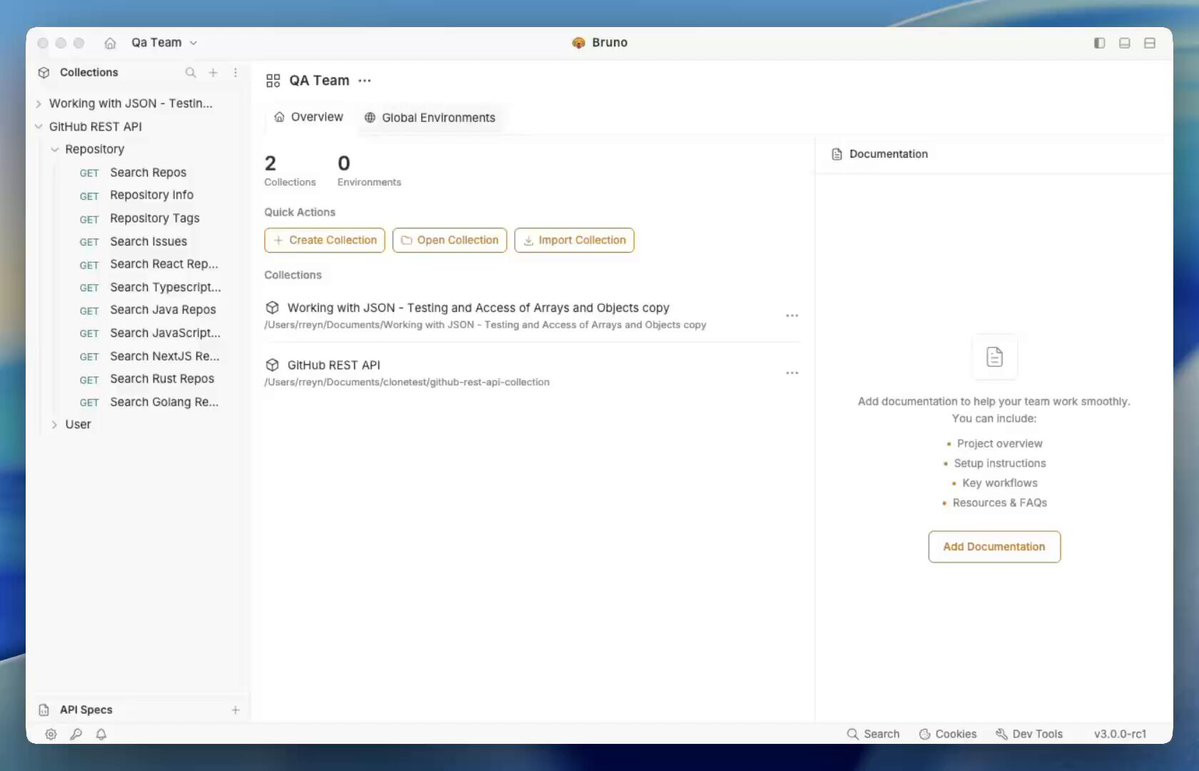Click the document placeholder icon in Documentation
The height and width of the screenshot is (771, 1199).
[994, 356]
